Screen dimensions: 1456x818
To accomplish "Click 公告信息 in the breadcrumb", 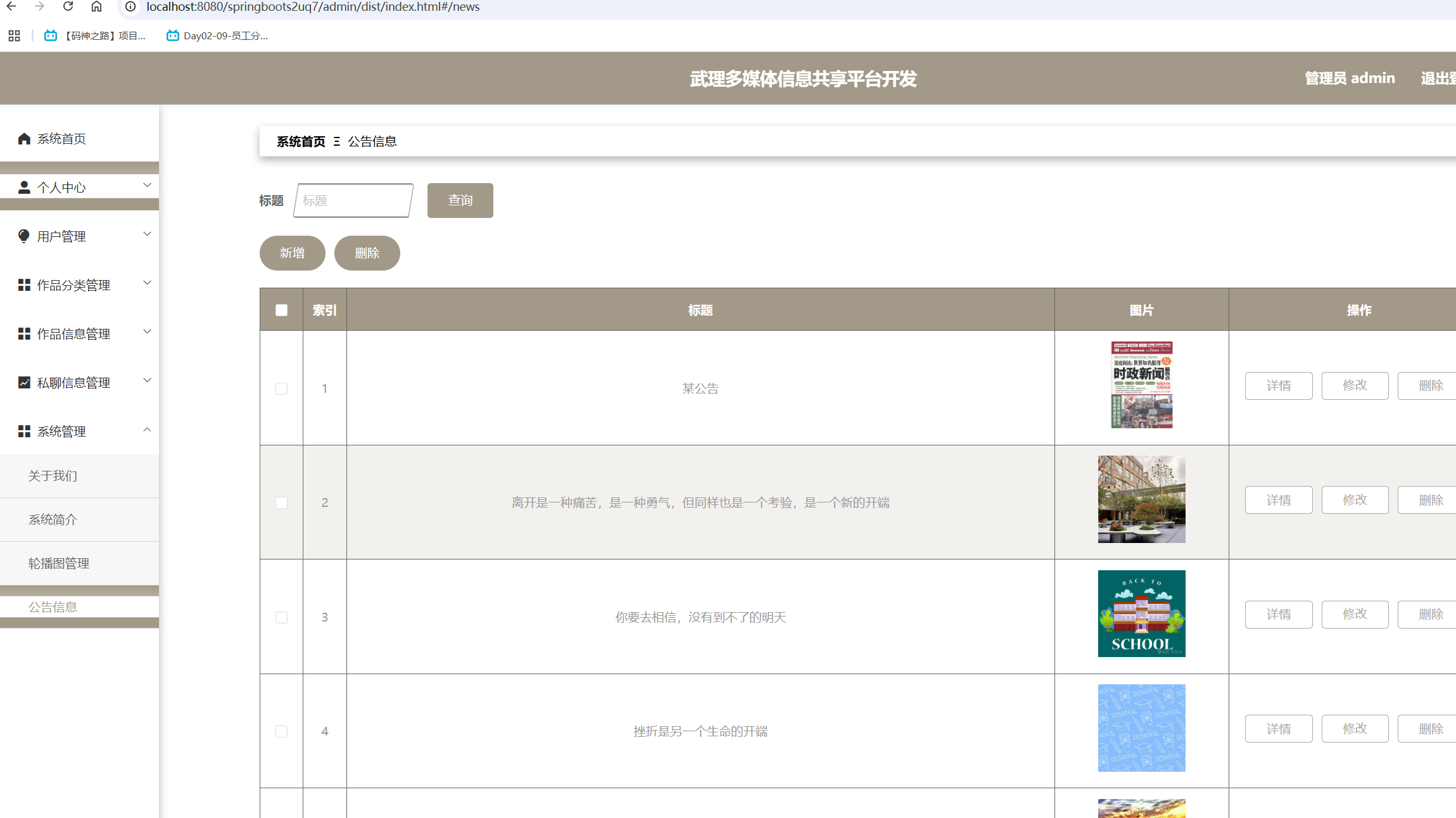I will tap(372, 141).
